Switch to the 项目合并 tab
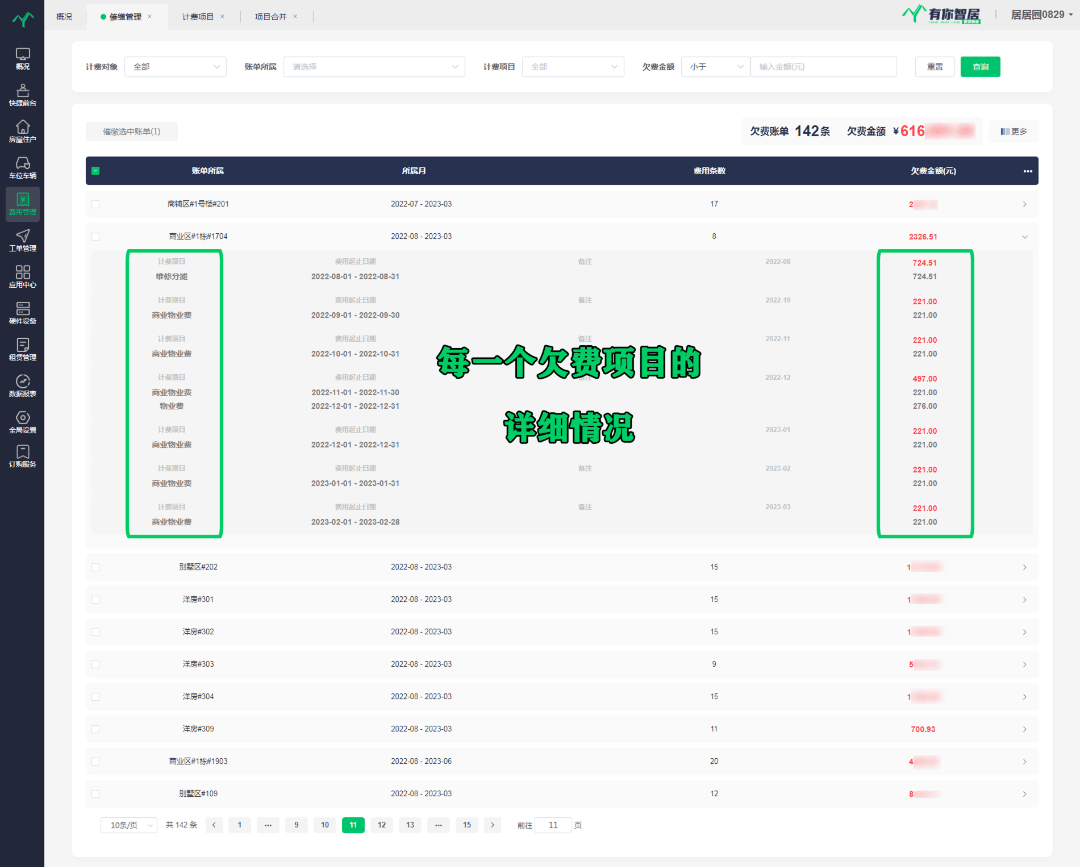 (271, 17)
